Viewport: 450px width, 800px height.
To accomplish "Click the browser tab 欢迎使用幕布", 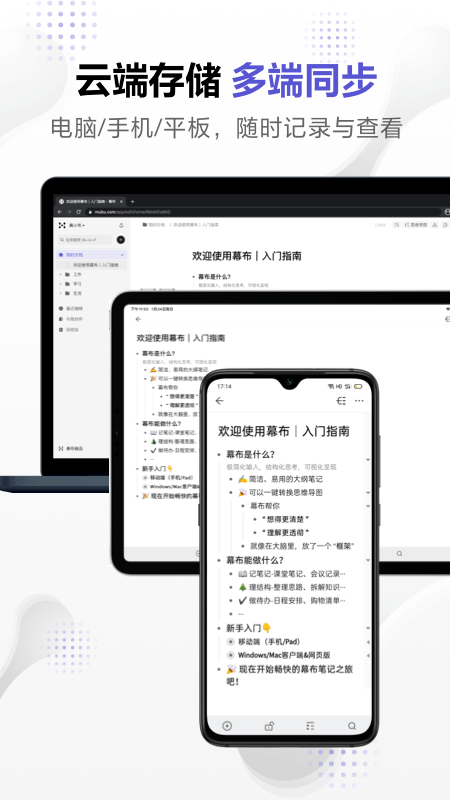I will point(90,202).
